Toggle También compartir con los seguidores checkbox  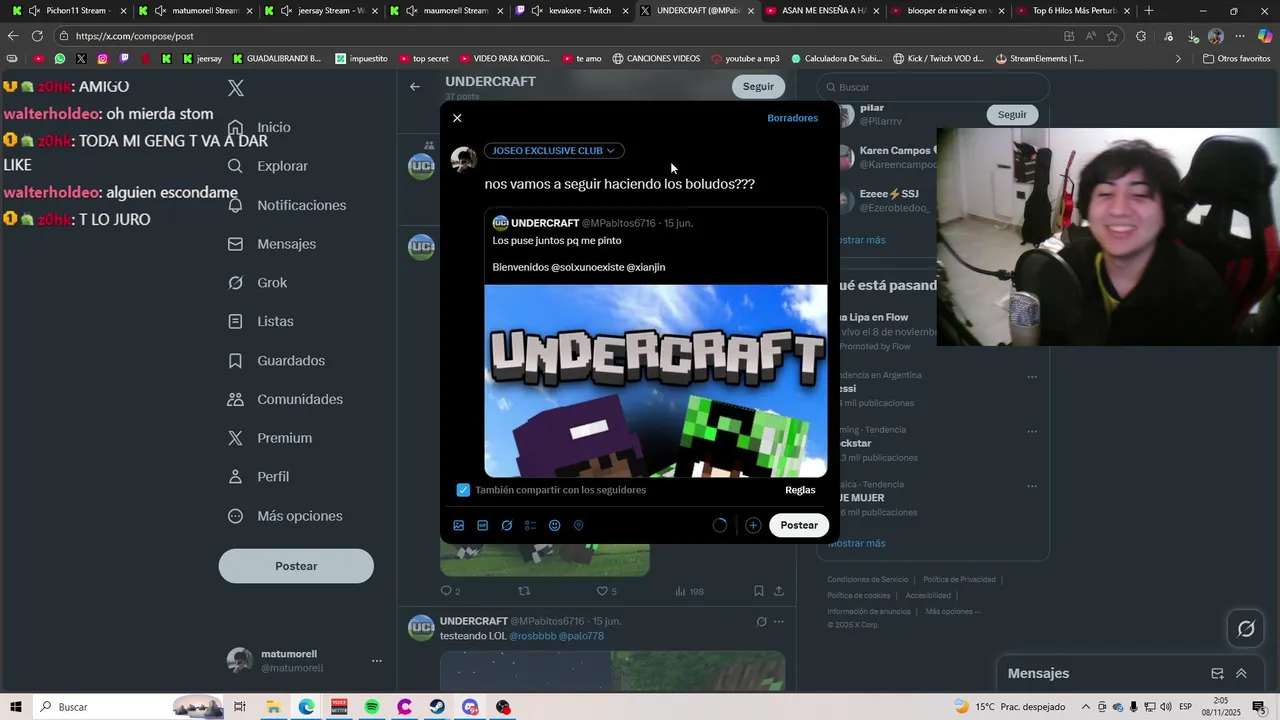[463, 490]
